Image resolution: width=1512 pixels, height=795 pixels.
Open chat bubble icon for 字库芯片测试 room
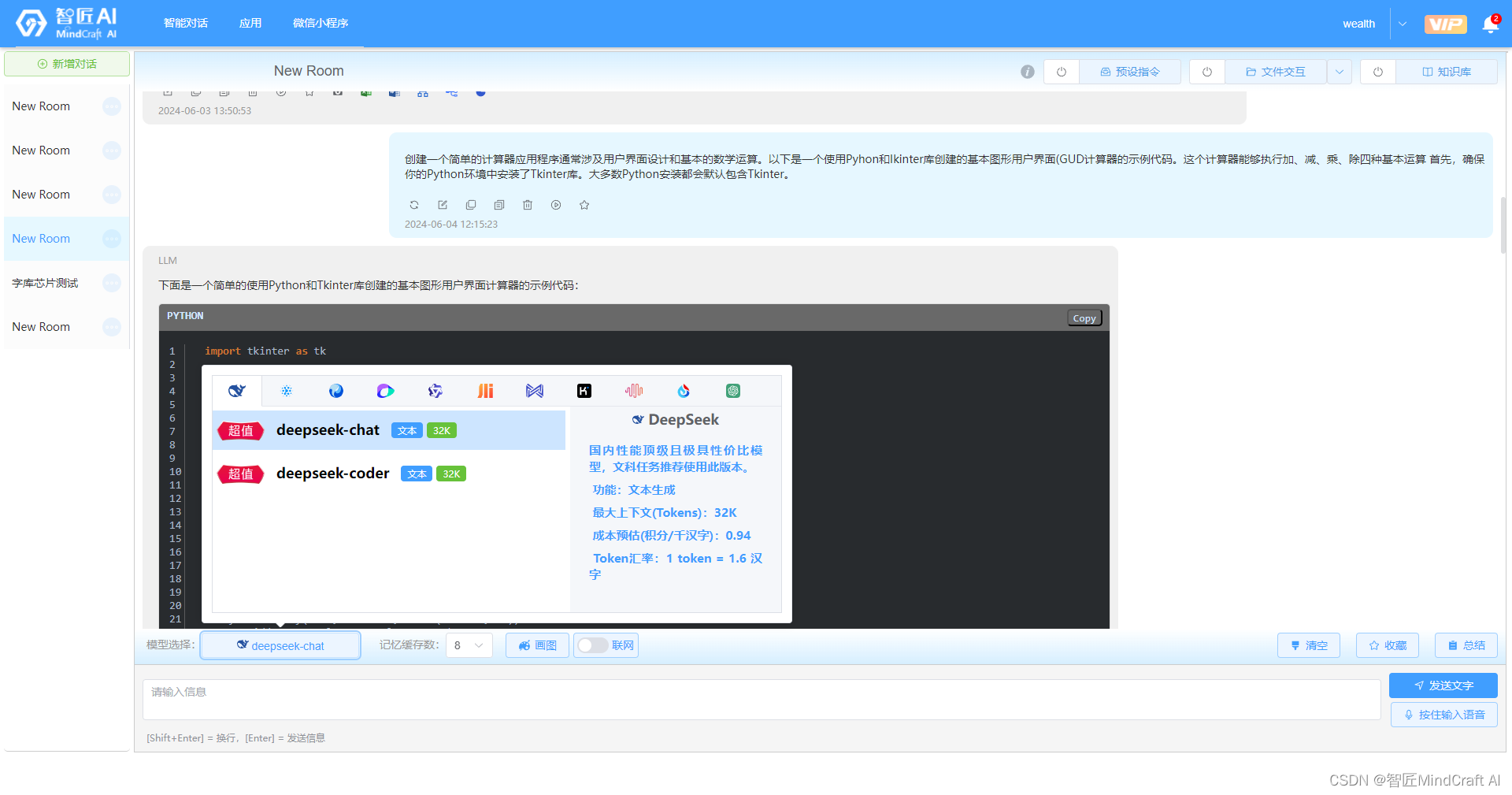pyautogui.click(x=112, y=283)
